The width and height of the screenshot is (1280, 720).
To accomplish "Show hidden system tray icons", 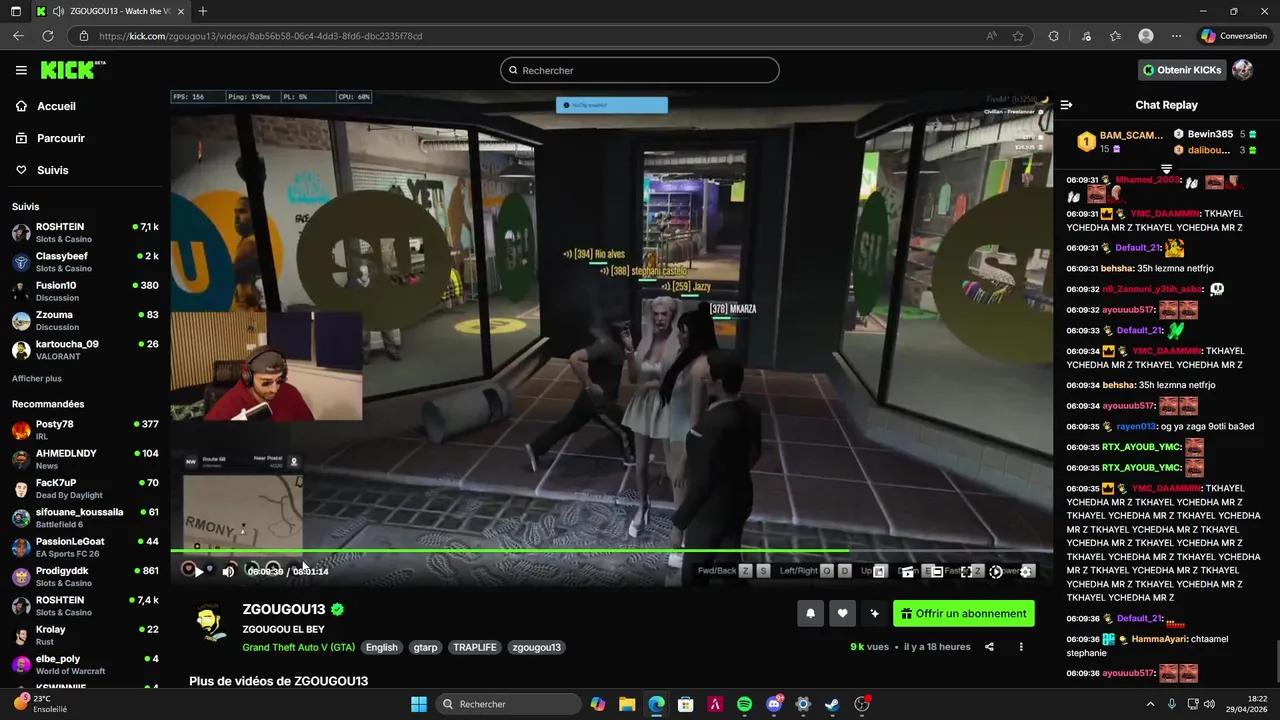I will tap(1150, 704).
